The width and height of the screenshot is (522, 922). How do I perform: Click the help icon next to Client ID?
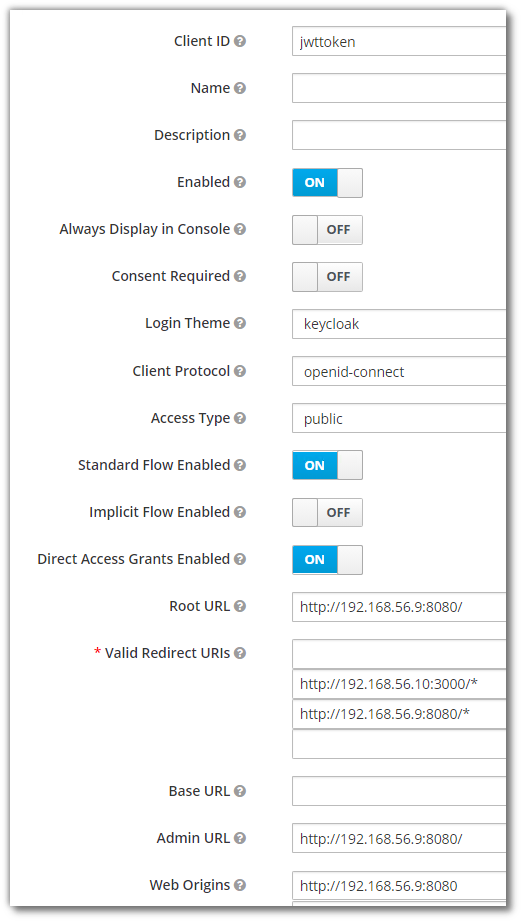(240, 41)
